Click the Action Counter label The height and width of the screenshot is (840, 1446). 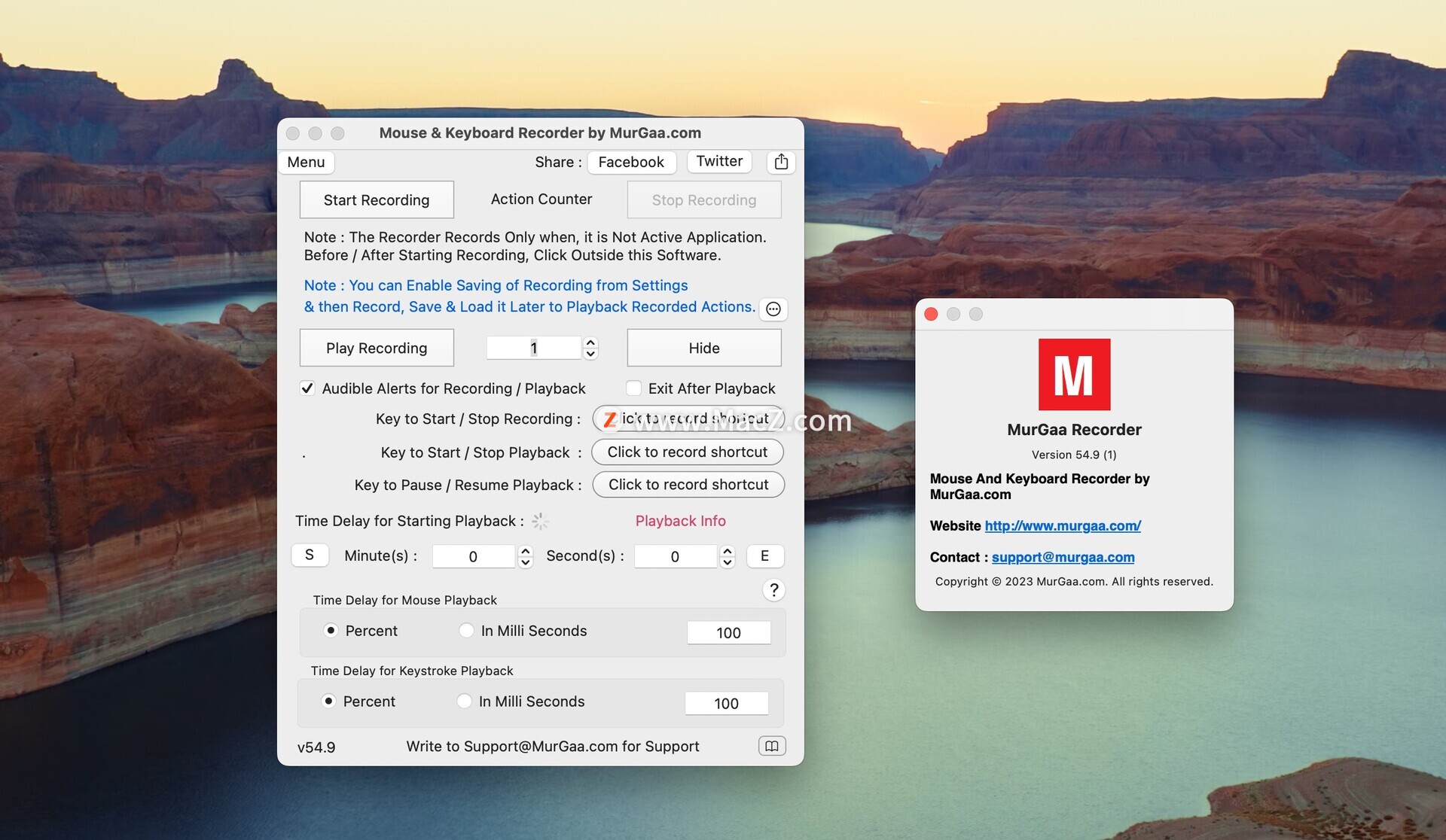coord(541,199)
